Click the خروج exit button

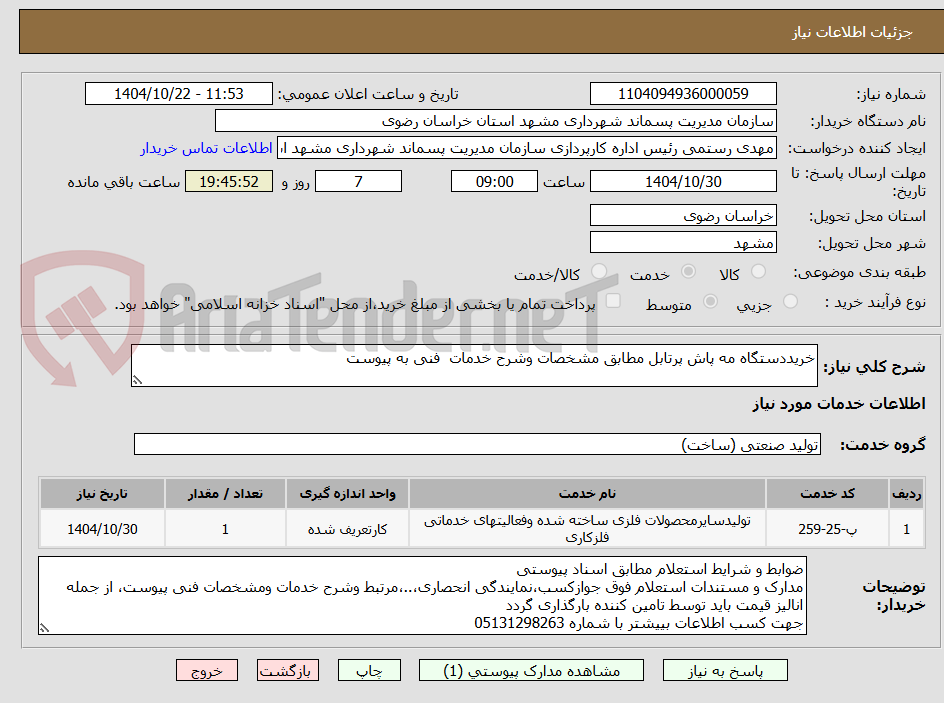(207, 670)
